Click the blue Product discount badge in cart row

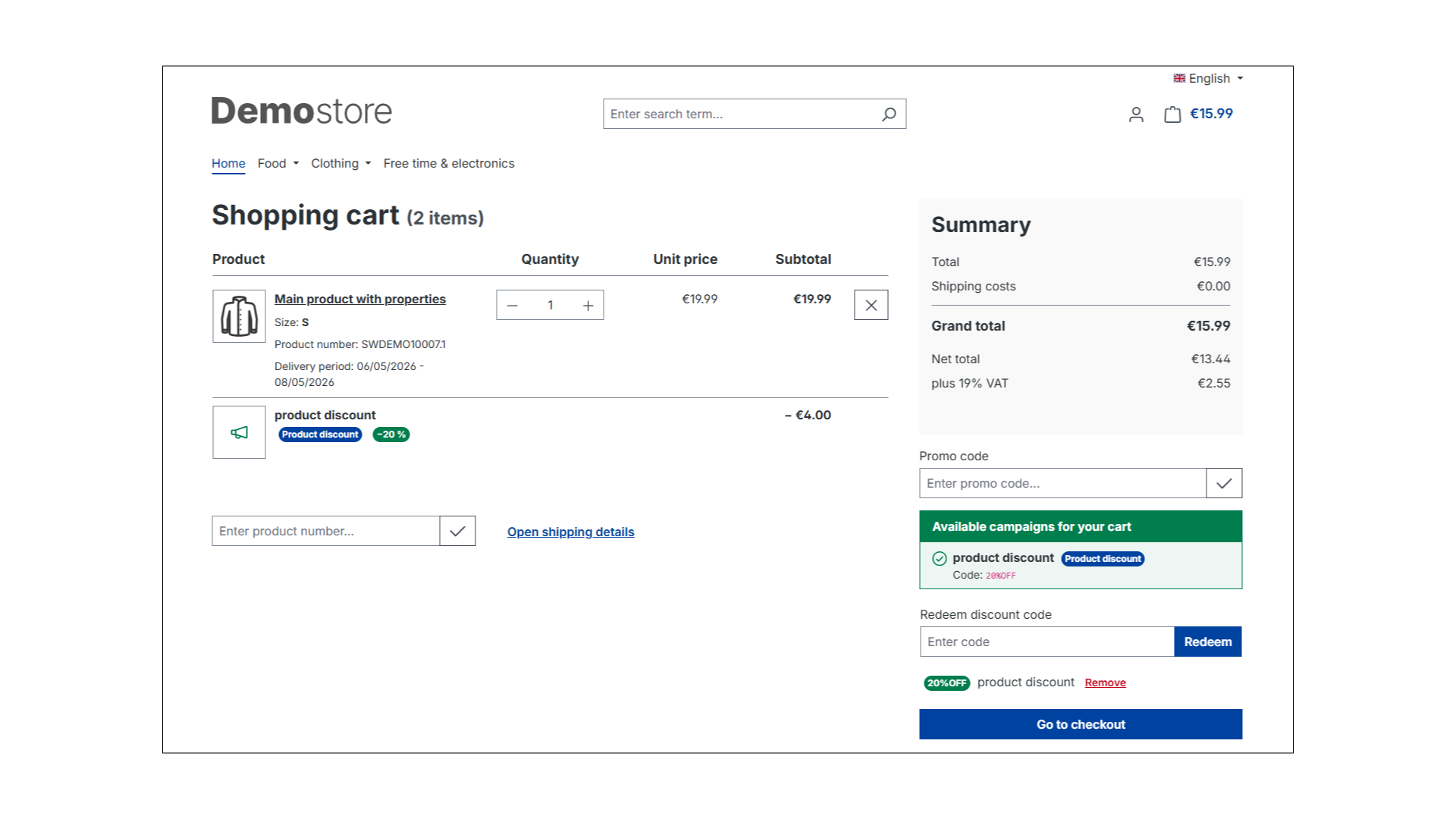pyautogui.click(x=320, y=435)
